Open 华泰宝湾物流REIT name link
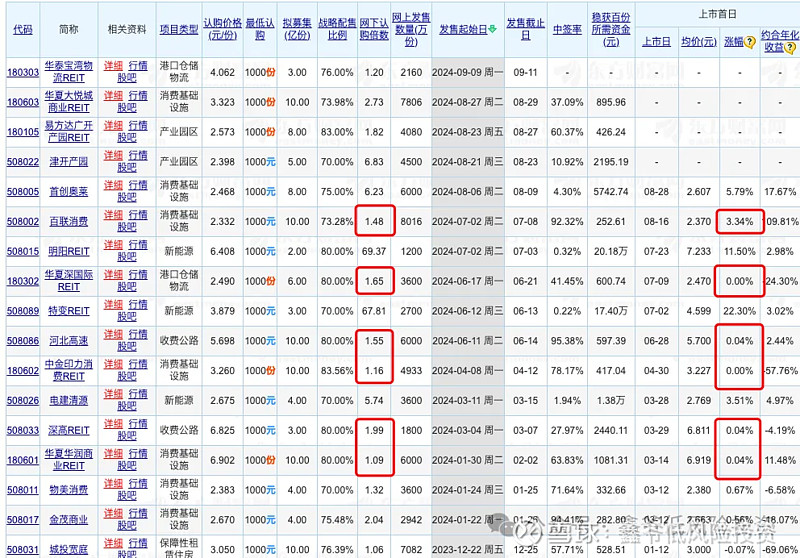Viewport: 800px width, 558px height. pos(69,72)
